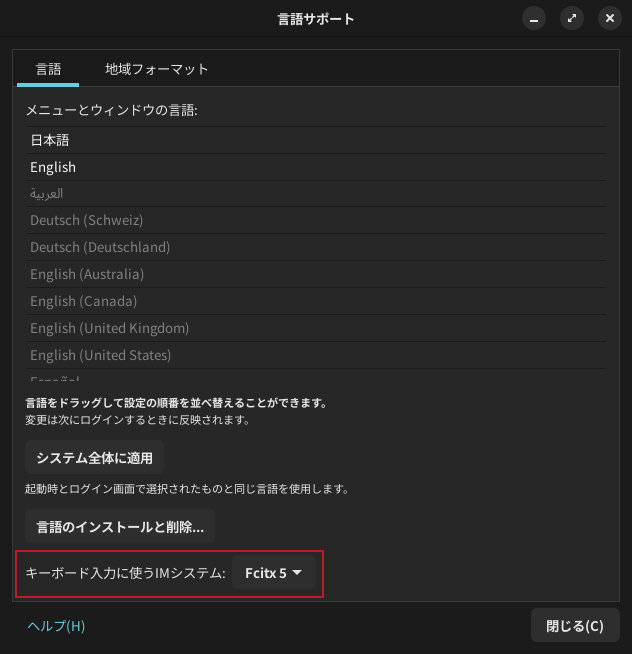Image resolution: width=632 pixels, height=654 pixels.
Task: Open the 地域フォーマット tab
Action: pos(157,69)
